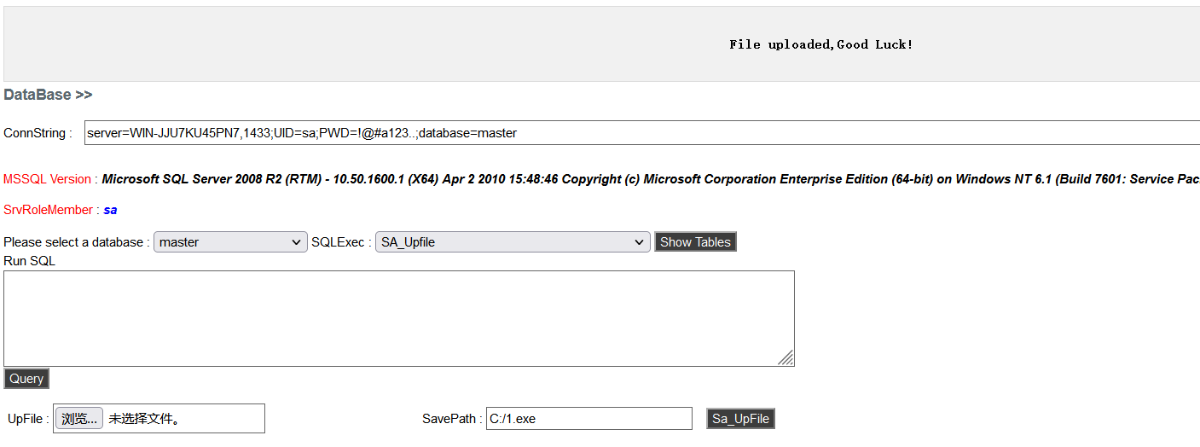
Task: Focus the Run SQL text area
Action: point(398,318)
